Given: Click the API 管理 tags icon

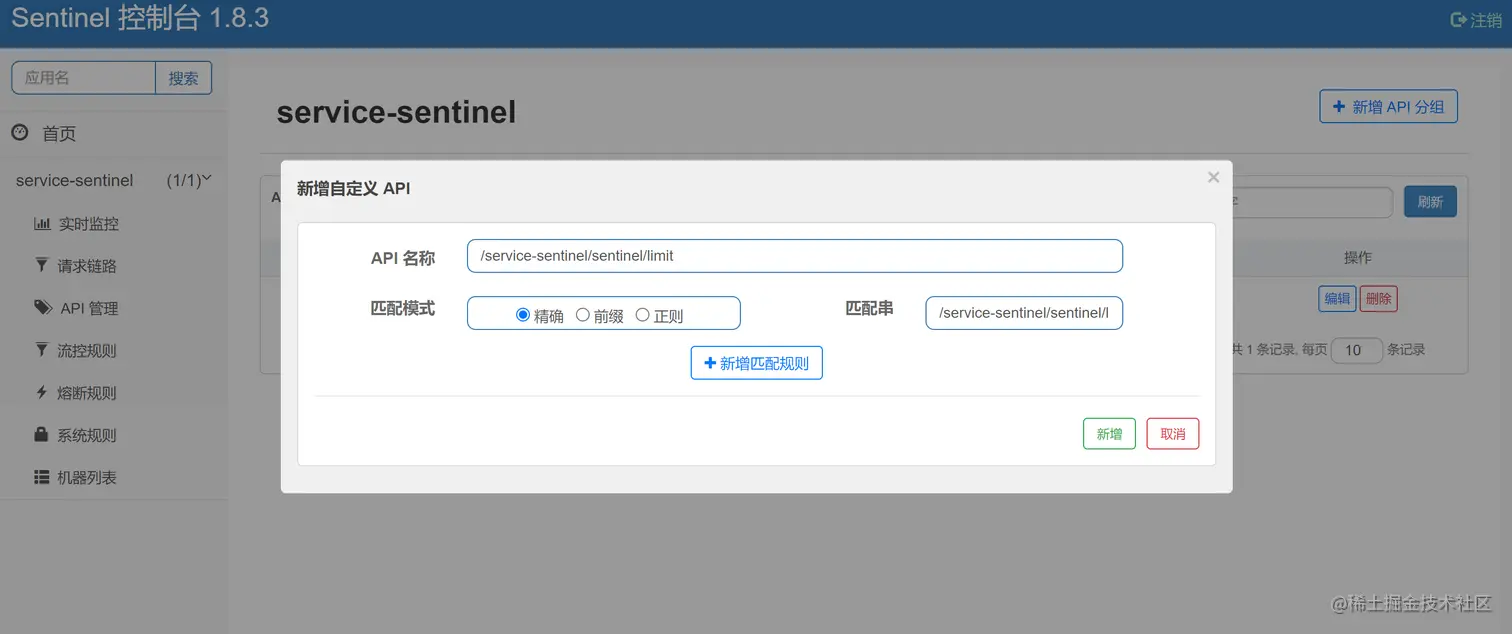Looking at the screenshot, I should pos(43,308).
